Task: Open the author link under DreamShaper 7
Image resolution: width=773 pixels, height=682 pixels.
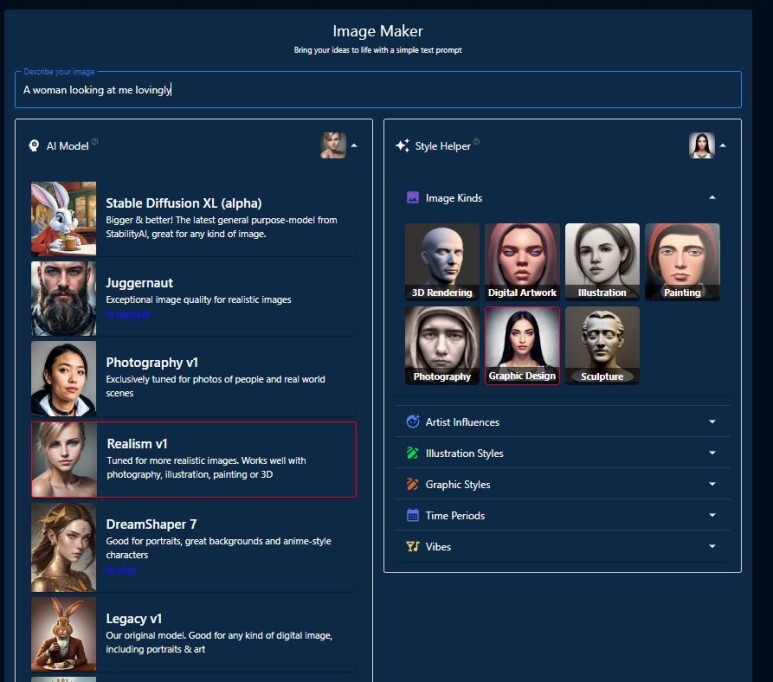Action: (x=121, y=570)
